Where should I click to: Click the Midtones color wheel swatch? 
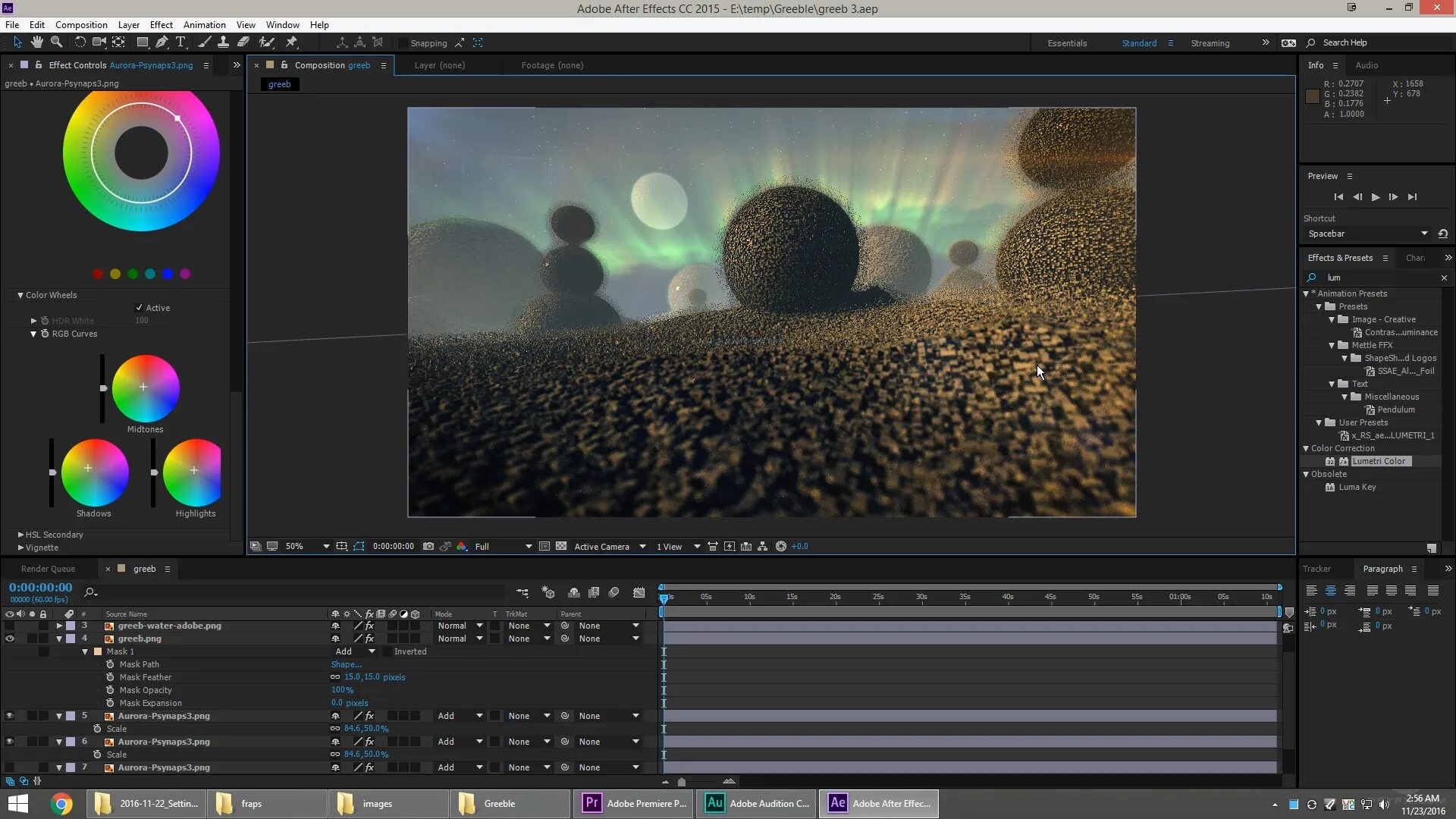[x=143, y=388]
